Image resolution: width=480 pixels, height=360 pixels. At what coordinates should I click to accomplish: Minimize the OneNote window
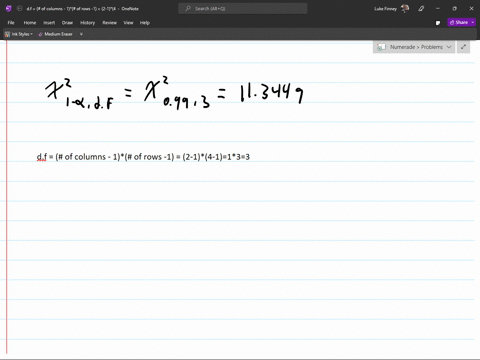tap(438, 9)
